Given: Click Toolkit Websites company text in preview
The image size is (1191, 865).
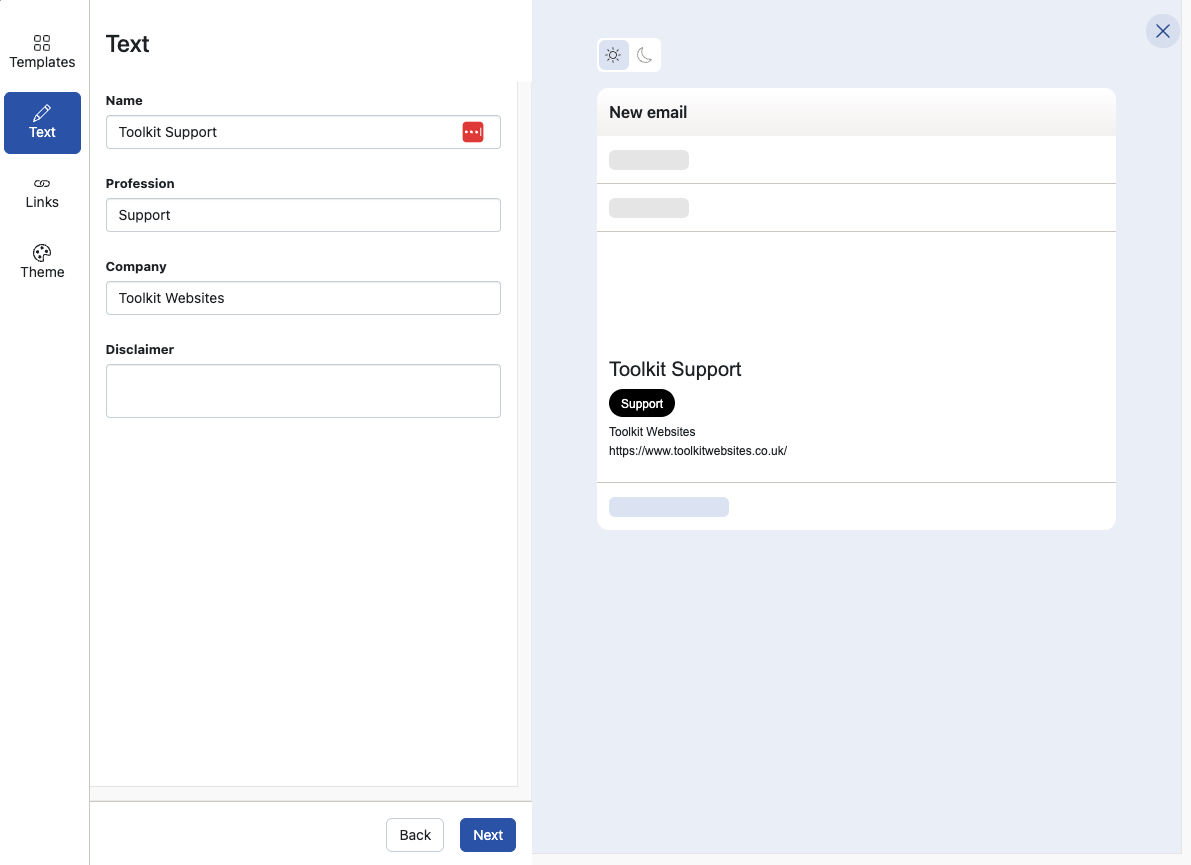Looking at the screenshot, I should 652,432.
